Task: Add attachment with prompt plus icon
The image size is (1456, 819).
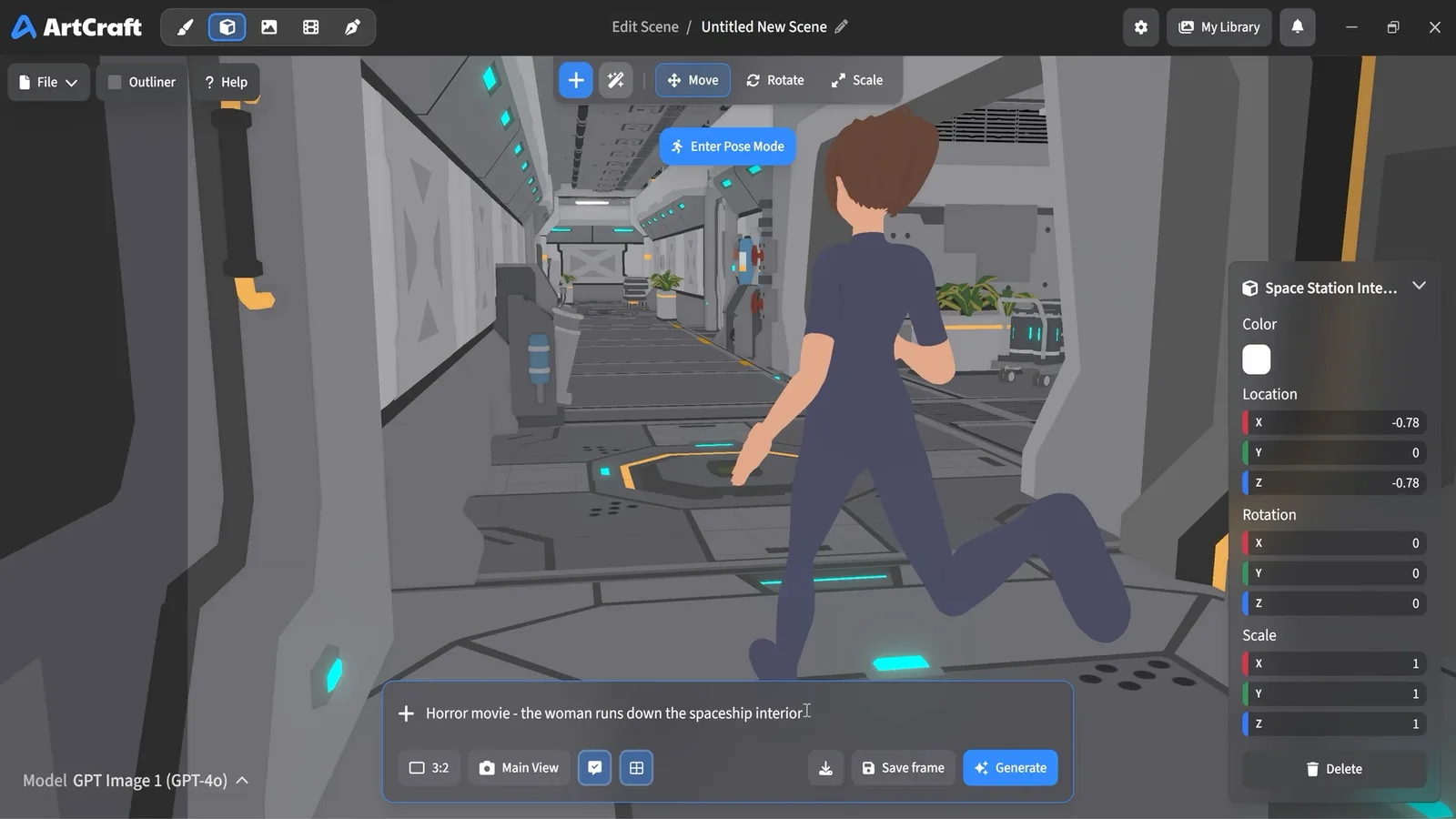Action: click(407, 713)
